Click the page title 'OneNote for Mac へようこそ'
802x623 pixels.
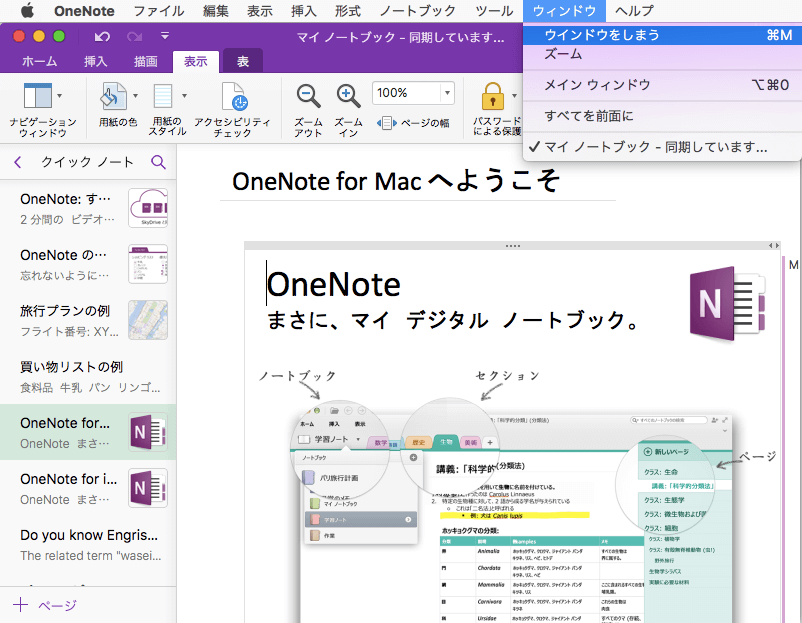point(396,182)
